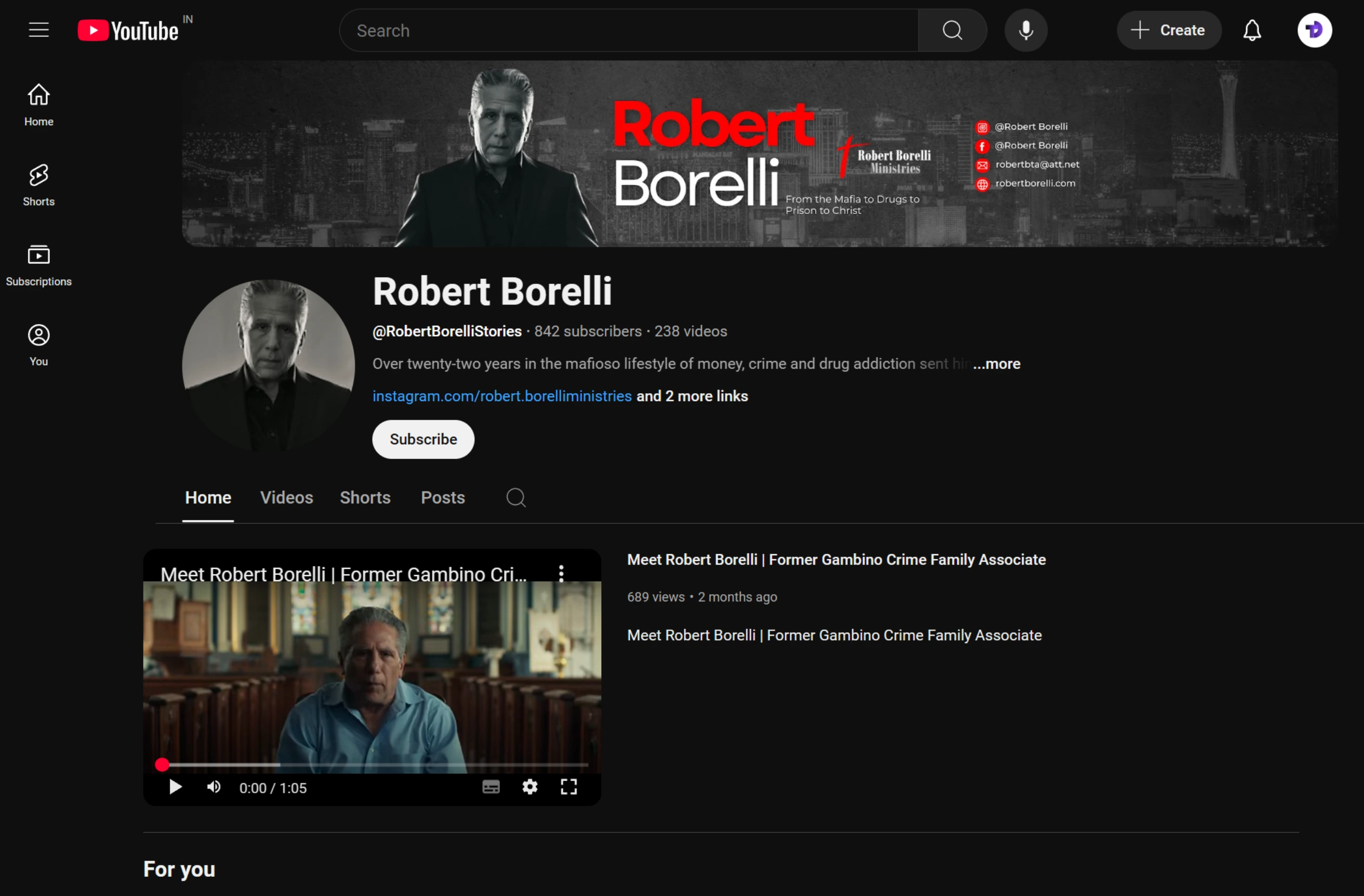The height and width of the screenshot is (896, 1364).
Task: Click the featured video description text
Action: 835,635
